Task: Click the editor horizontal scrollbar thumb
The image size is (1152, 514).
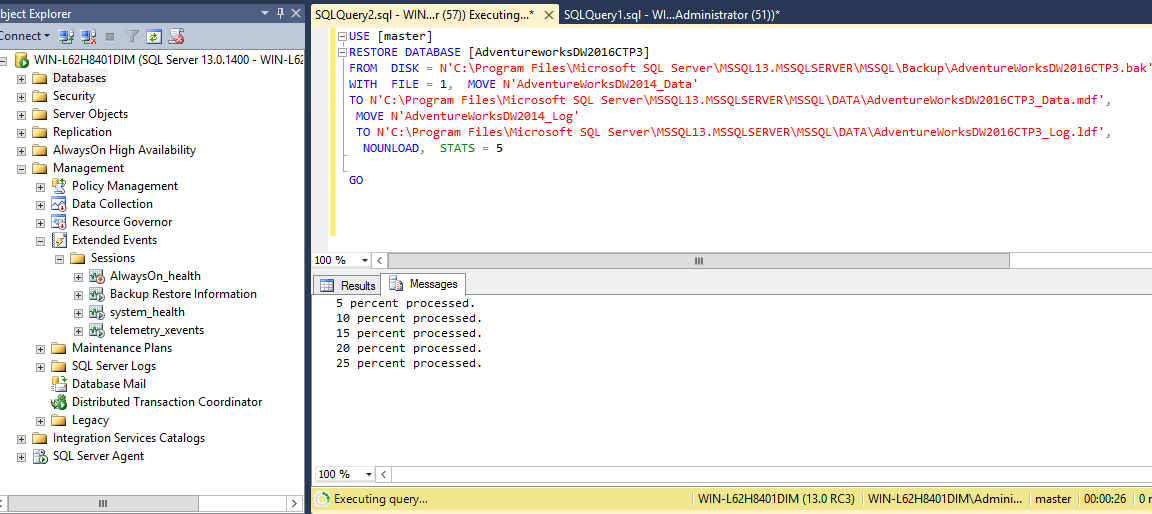Action: click(x=699, y=261)
